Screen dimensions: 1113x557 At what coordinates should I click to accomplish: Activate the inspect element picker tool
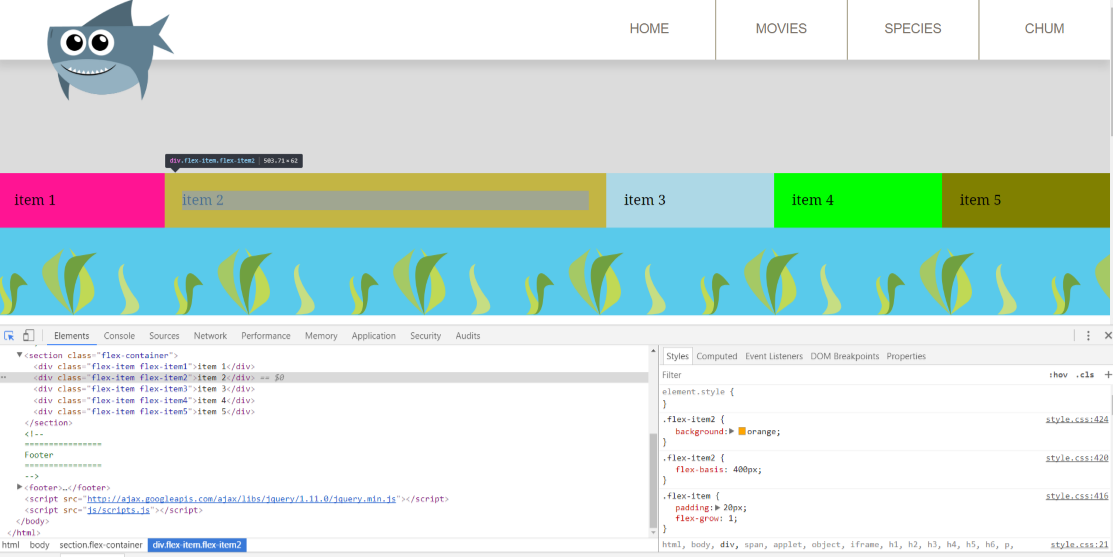pos(9,336)
